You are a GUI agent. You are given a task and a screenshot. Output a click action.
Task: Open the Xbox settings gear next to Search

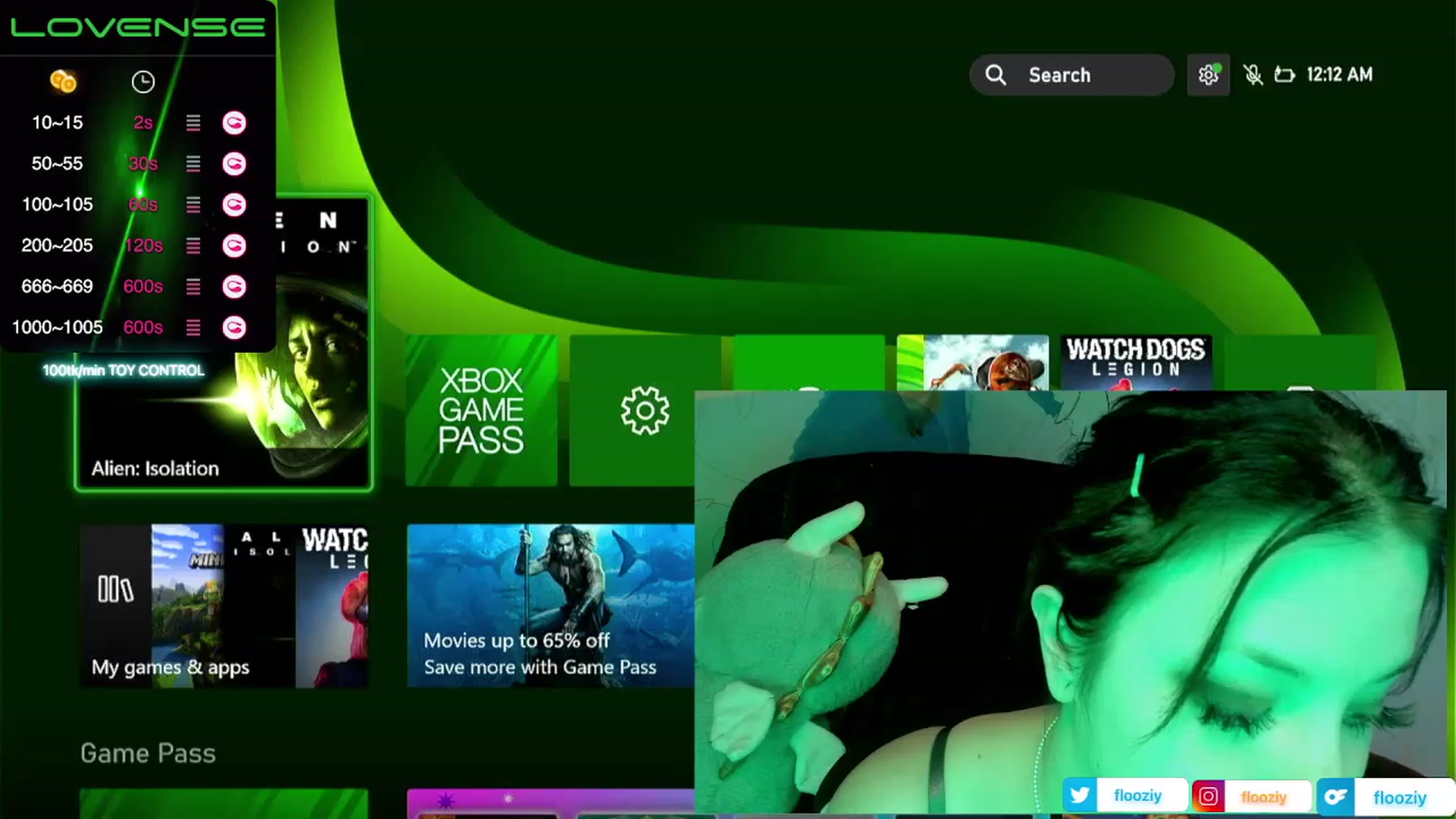point(1208,74)
